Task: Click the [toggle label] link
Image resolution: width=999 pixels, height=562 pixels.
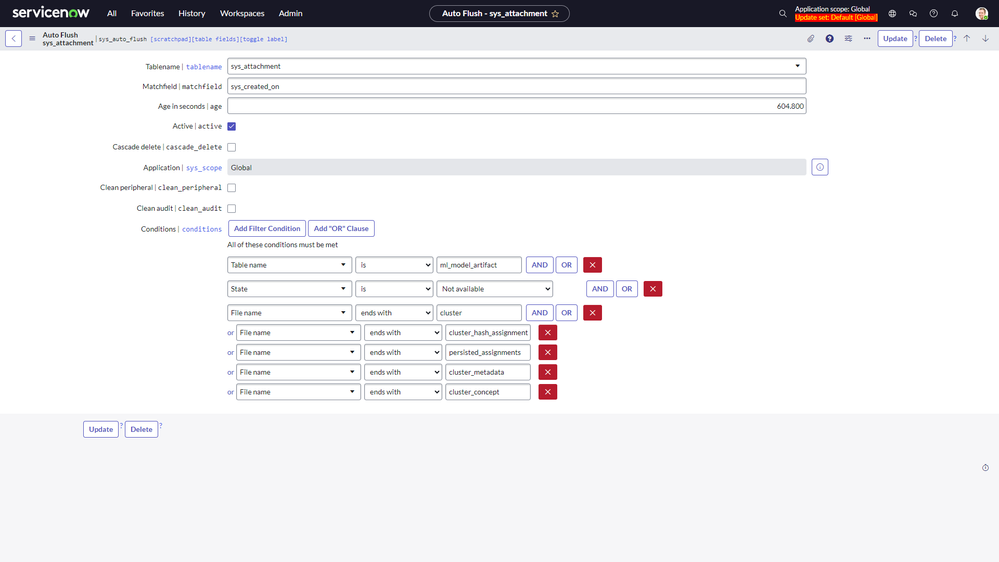Action: [263, 40]
